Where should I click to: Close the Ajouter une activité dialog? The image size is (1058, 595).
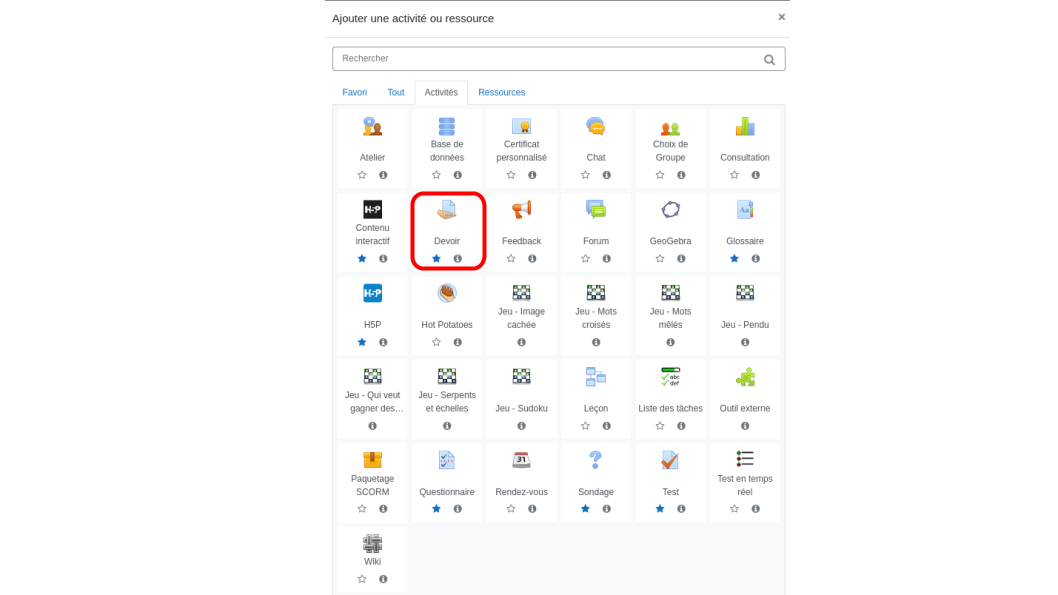[781, 17]
